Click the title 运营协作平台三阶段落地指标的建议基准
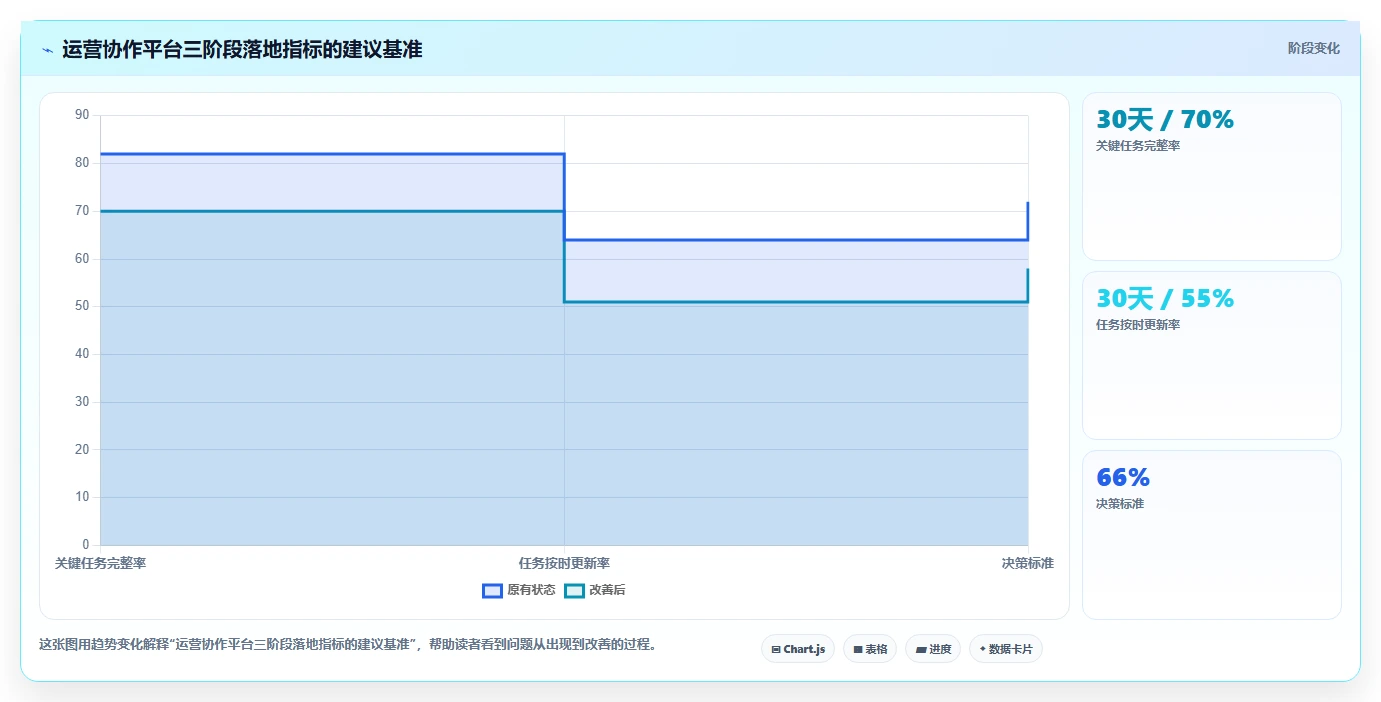This screenshot has height=702, width=1381. pos(242,49)
